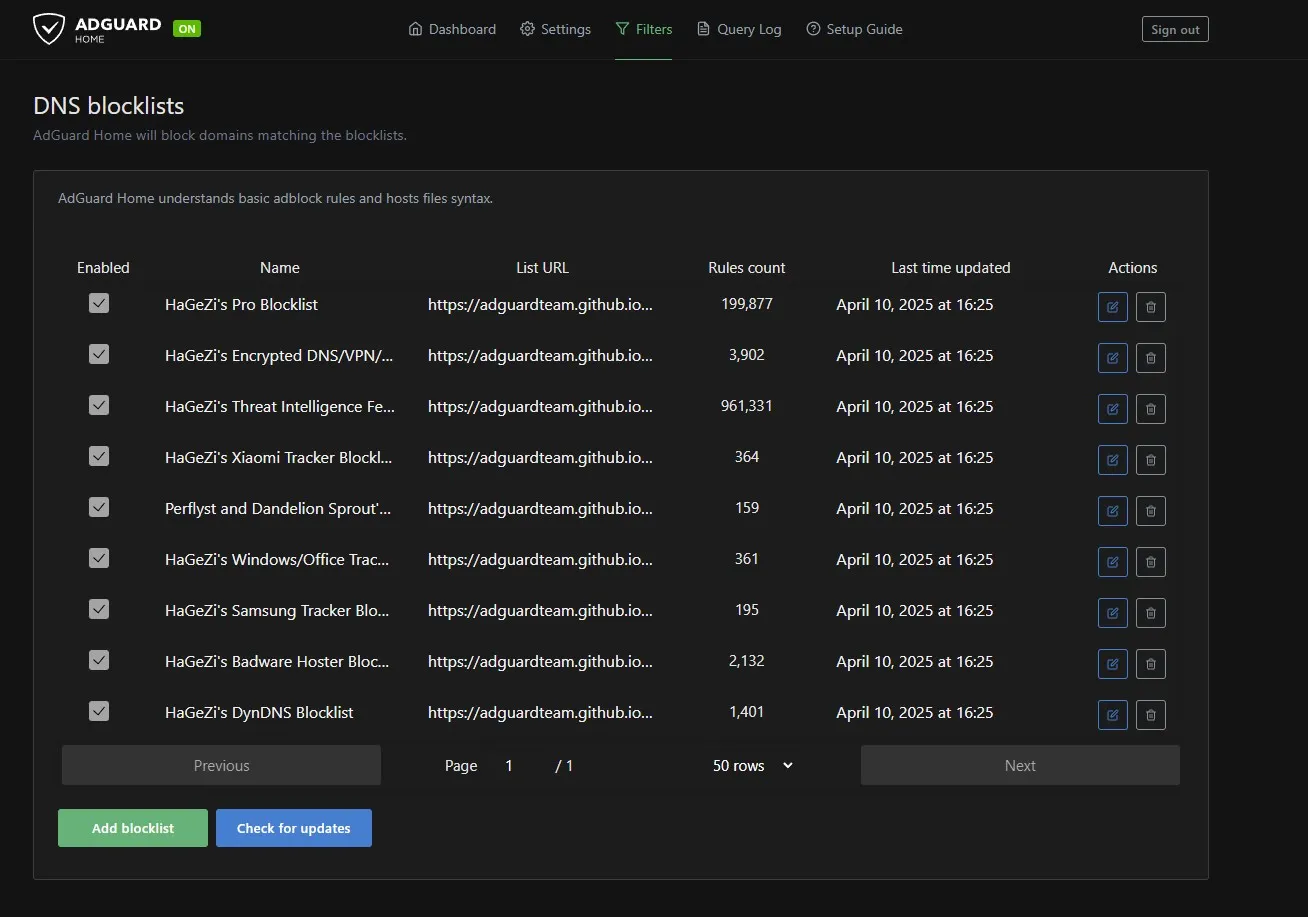Click the AdGuard Home shield logo
Viewport: 1308px width, 917px height.
coord(48,29)
